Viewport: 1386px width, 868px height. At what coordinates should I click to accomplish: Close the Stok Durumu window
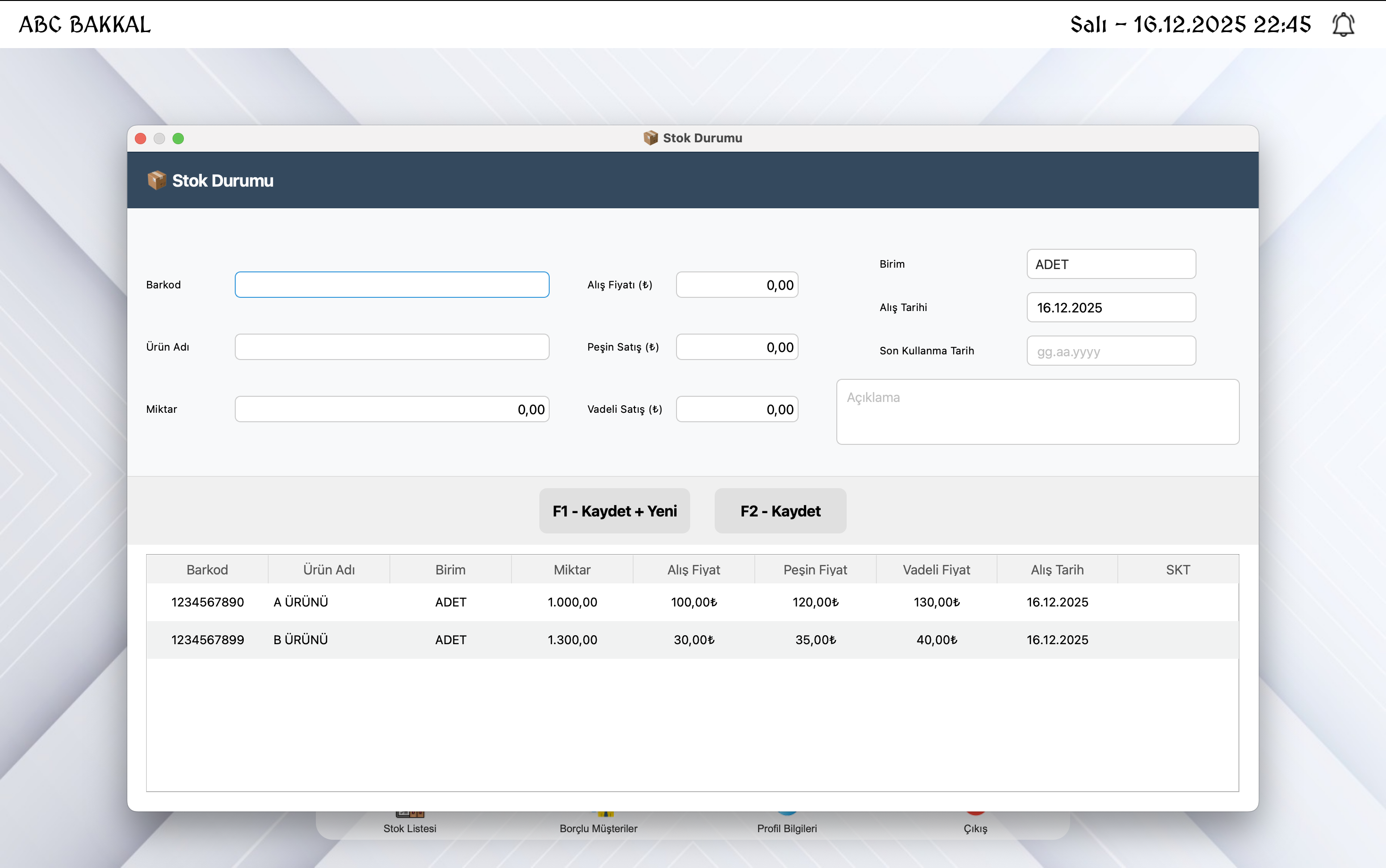click(x=140, y=139)
